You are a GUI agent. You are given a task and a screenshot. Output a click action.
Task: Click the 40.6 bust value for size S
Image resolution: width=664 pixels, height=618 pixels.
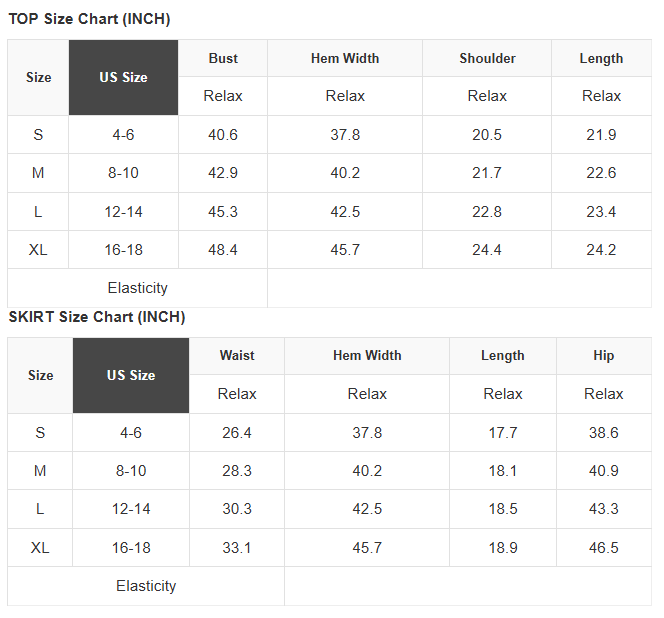[x=223, y=135]
